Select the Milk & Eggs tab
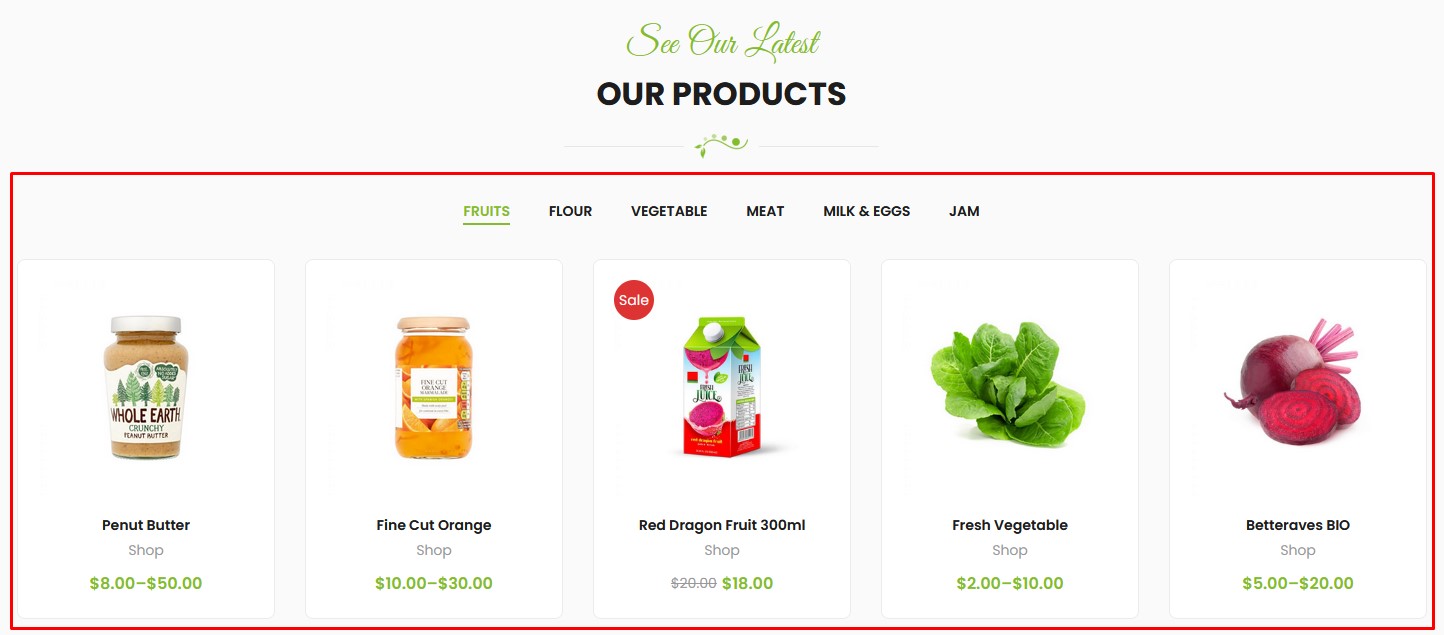Screen dimensions: 1444x635 pos(866,211)
